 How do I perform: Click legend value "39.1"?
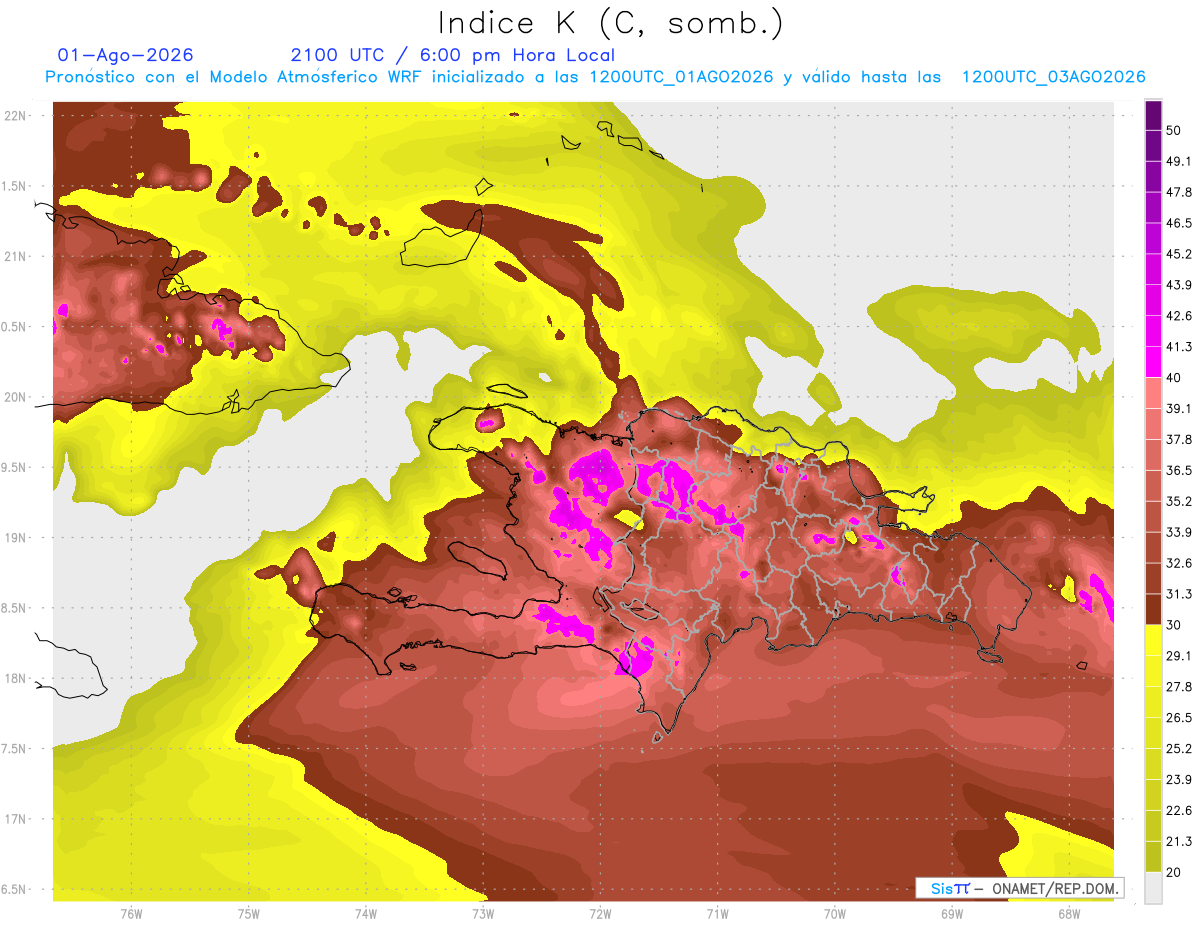click(x=1179, y=409)
